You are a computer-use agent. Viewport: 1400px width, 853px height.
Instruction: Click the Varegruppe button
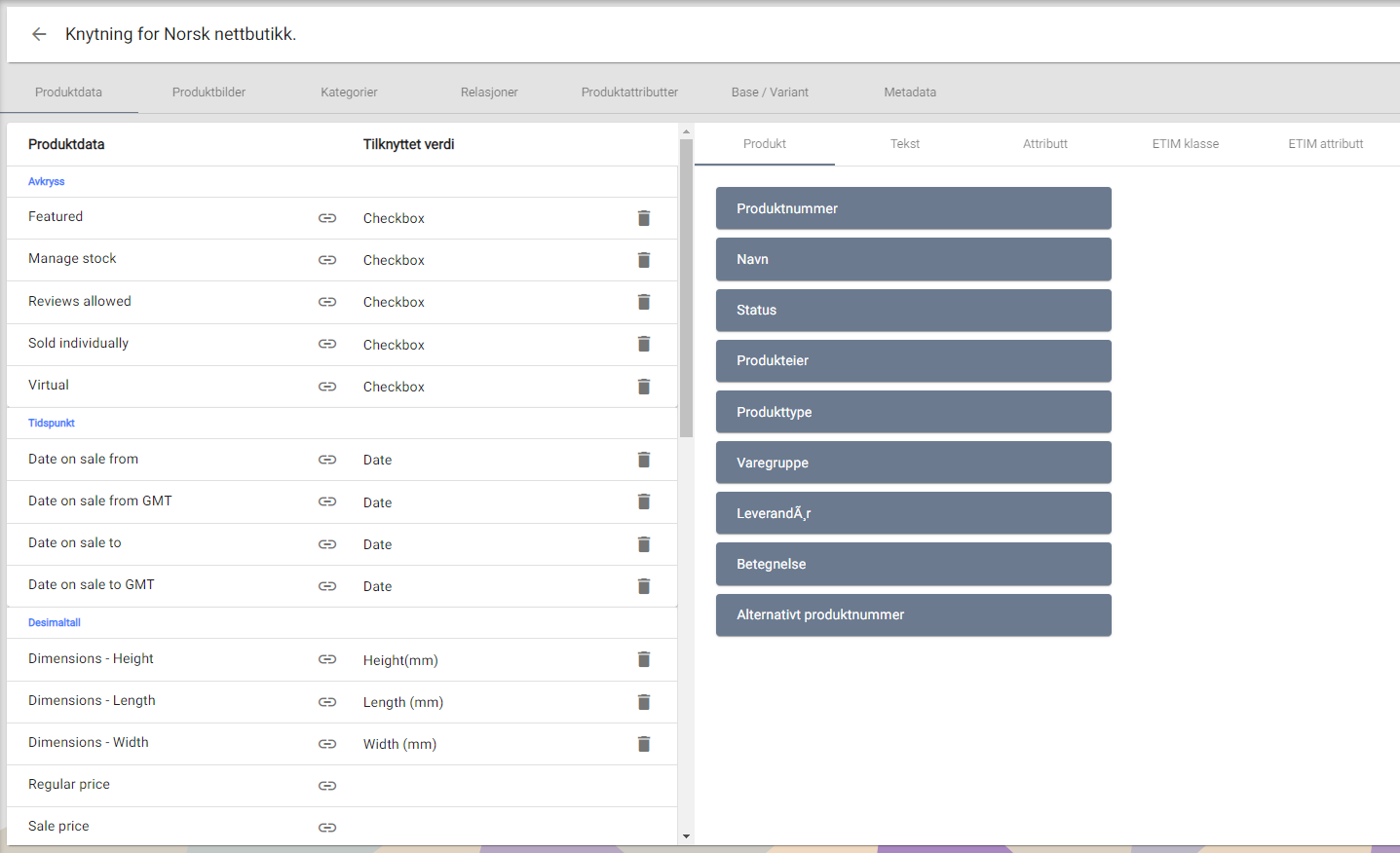914,463
